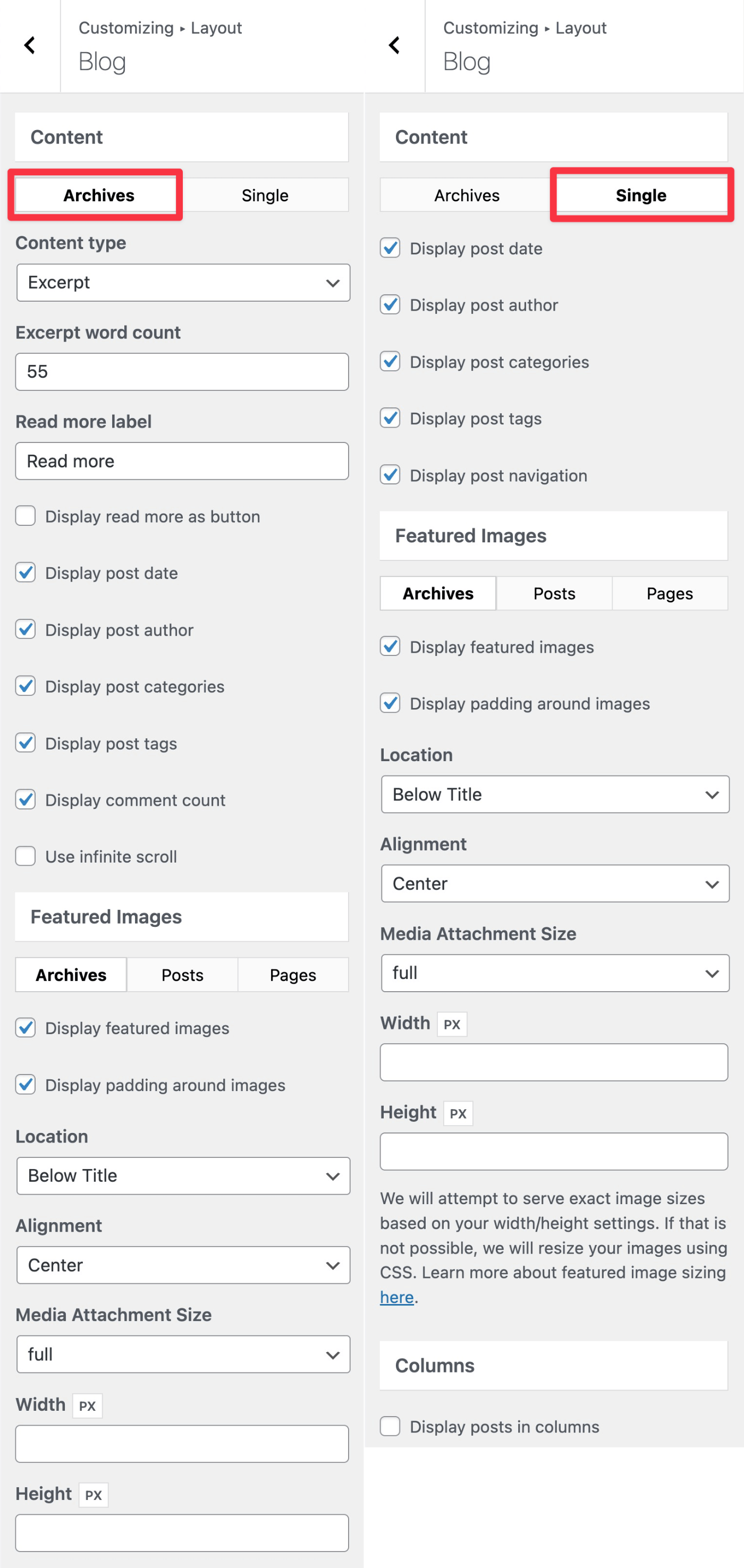The width and height of the screenshot is (744, 1568).
Task: Click the back arrow in the right panel
Action: 394,46
